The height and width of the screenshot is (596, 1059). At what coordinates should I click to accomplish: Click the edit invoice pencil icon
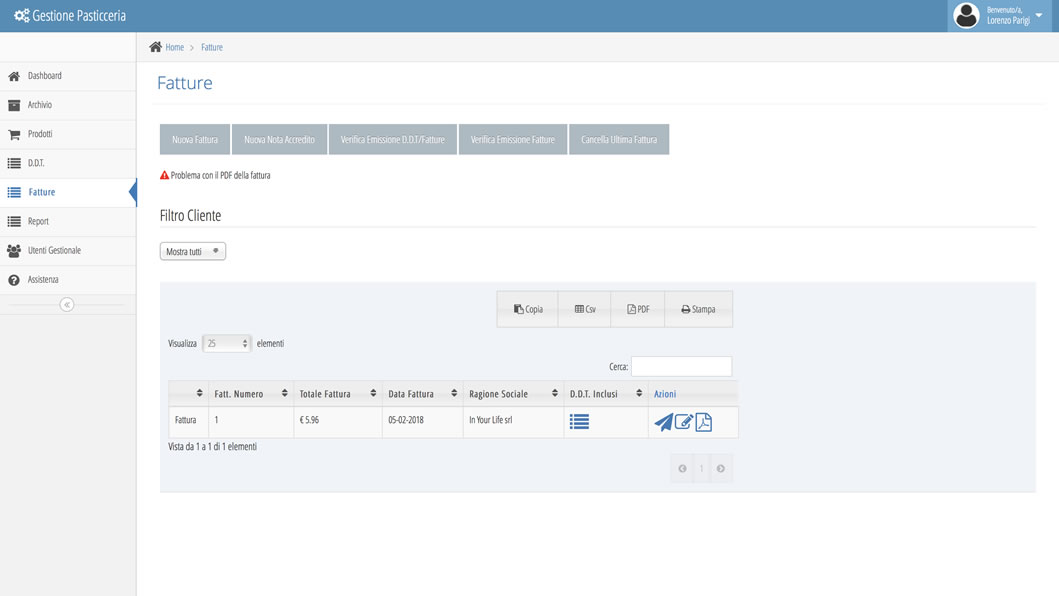pos(684,422)
